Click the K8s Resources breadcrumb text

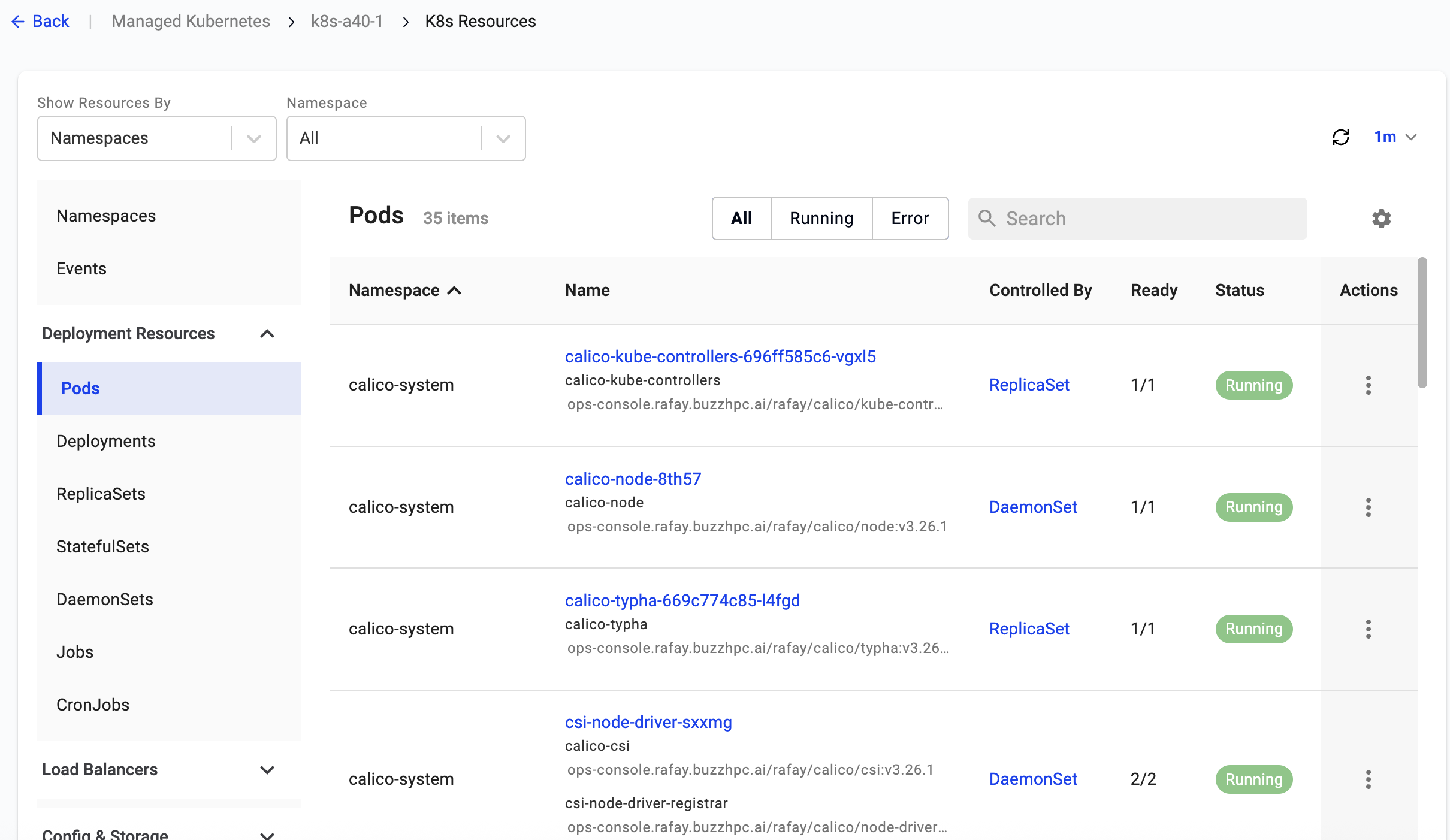pos(481,22)
